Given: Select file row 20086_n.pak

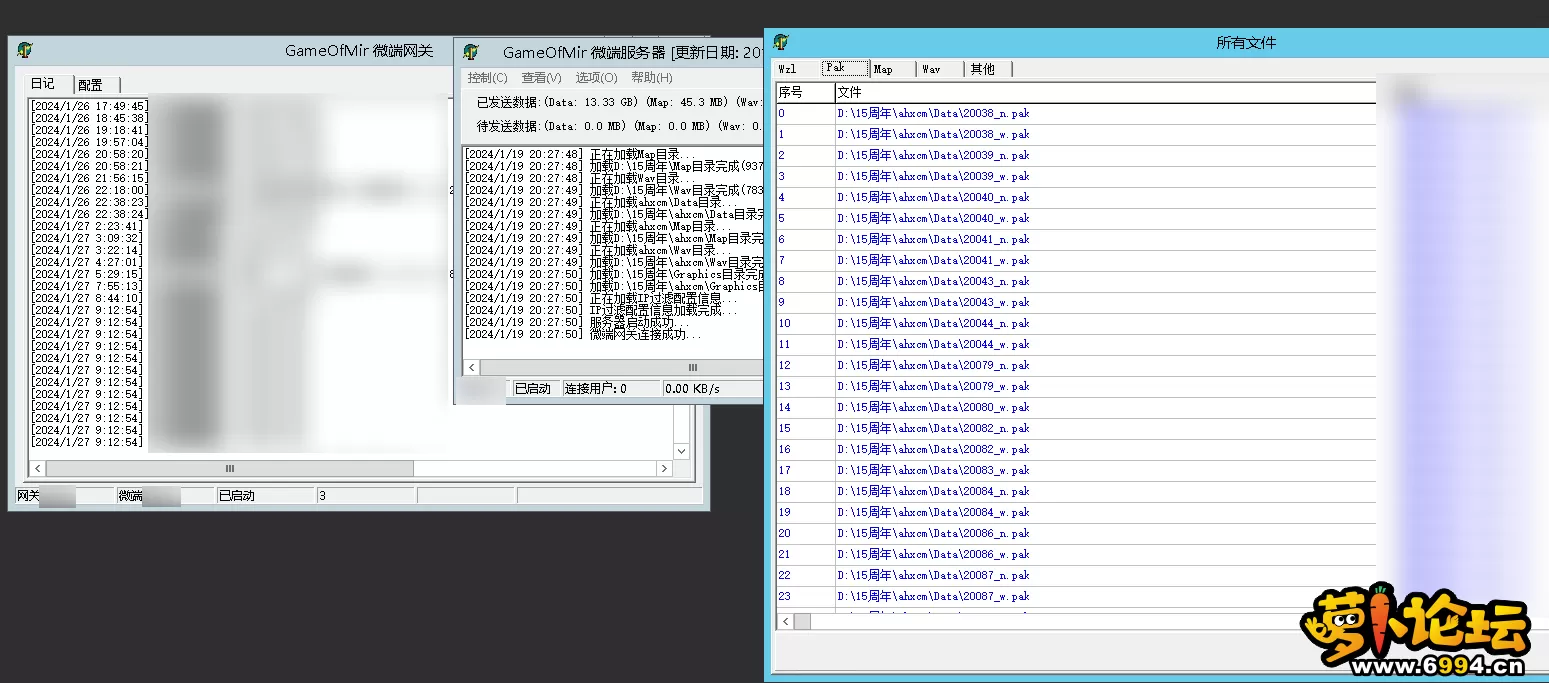Looking at the screenshot, I should (1076, 534).
